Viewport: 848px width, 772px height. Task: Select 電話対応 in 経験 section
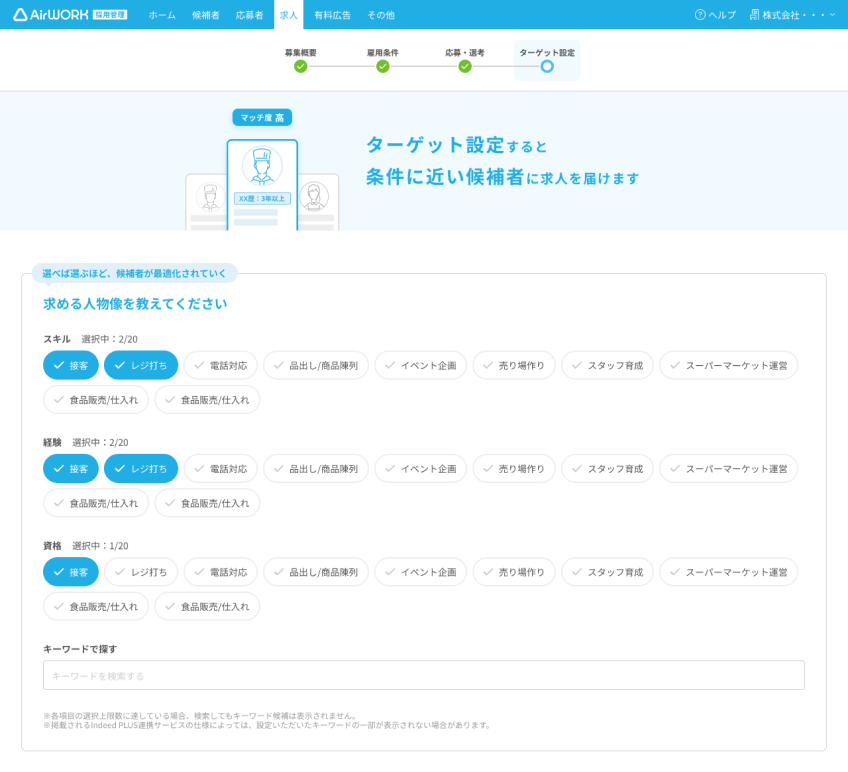point(221,469)
